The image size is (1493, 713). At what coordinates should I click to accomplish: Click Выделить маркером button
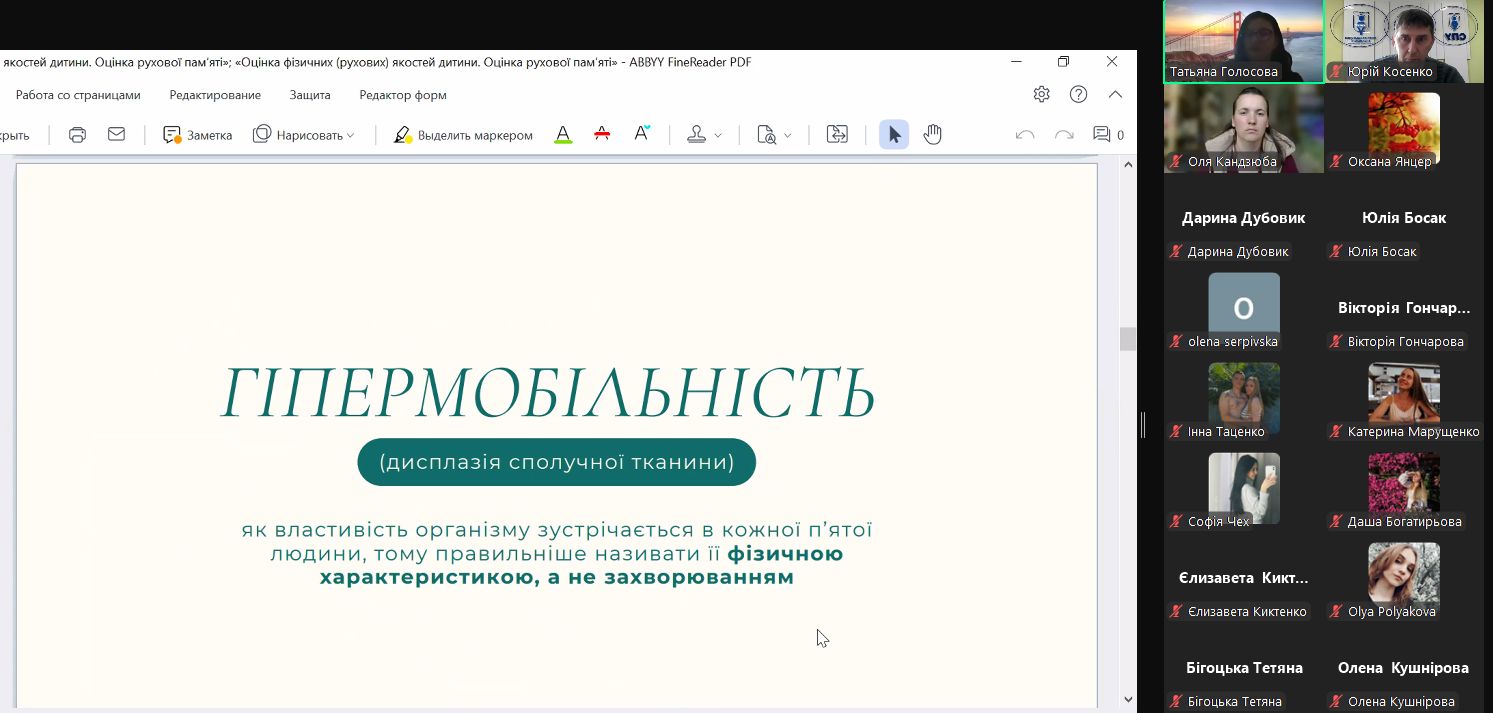tap(463, 135)
